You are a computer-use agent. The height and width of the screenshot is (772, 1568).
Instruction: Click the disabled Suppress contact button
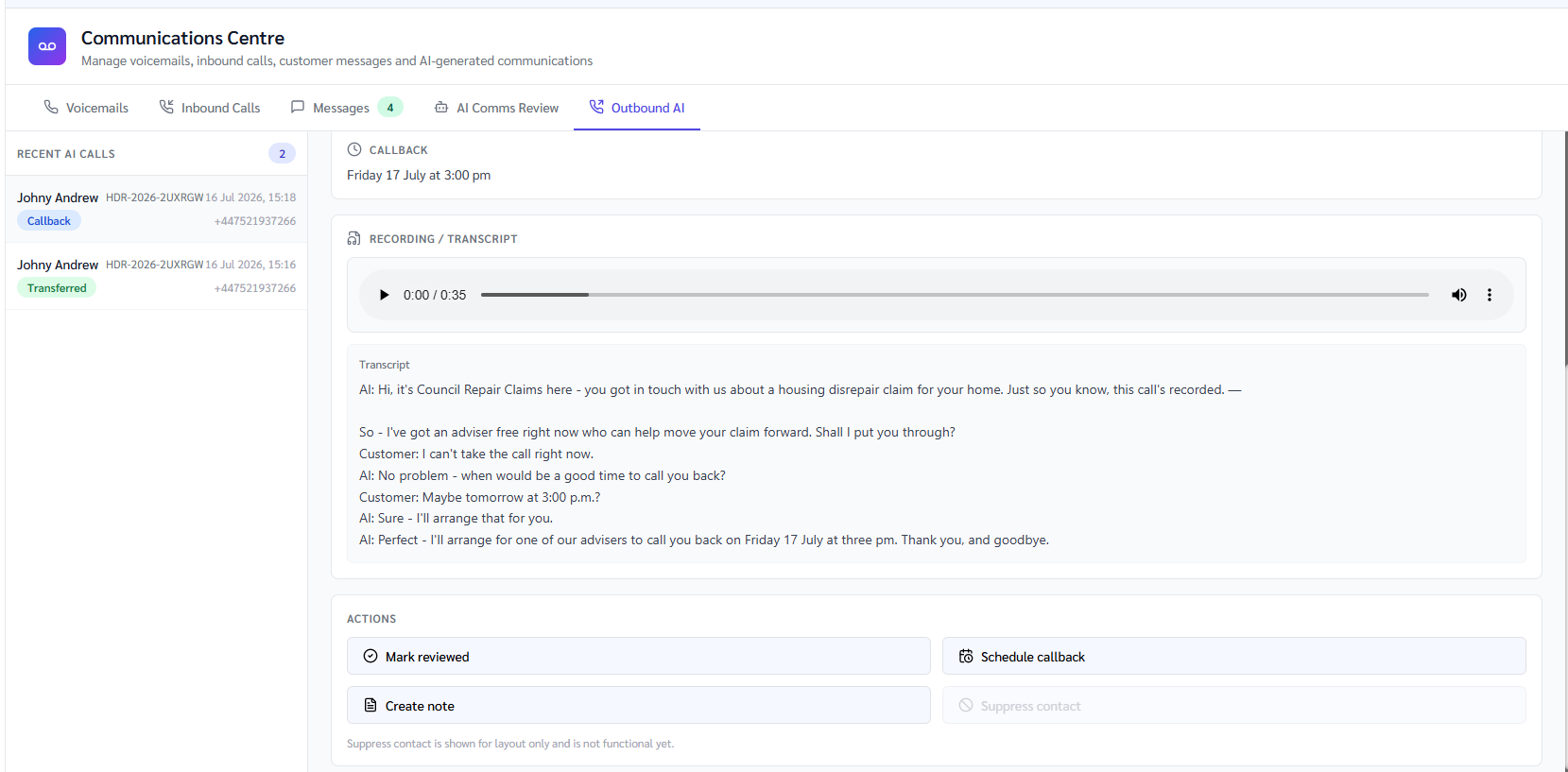1234,705
